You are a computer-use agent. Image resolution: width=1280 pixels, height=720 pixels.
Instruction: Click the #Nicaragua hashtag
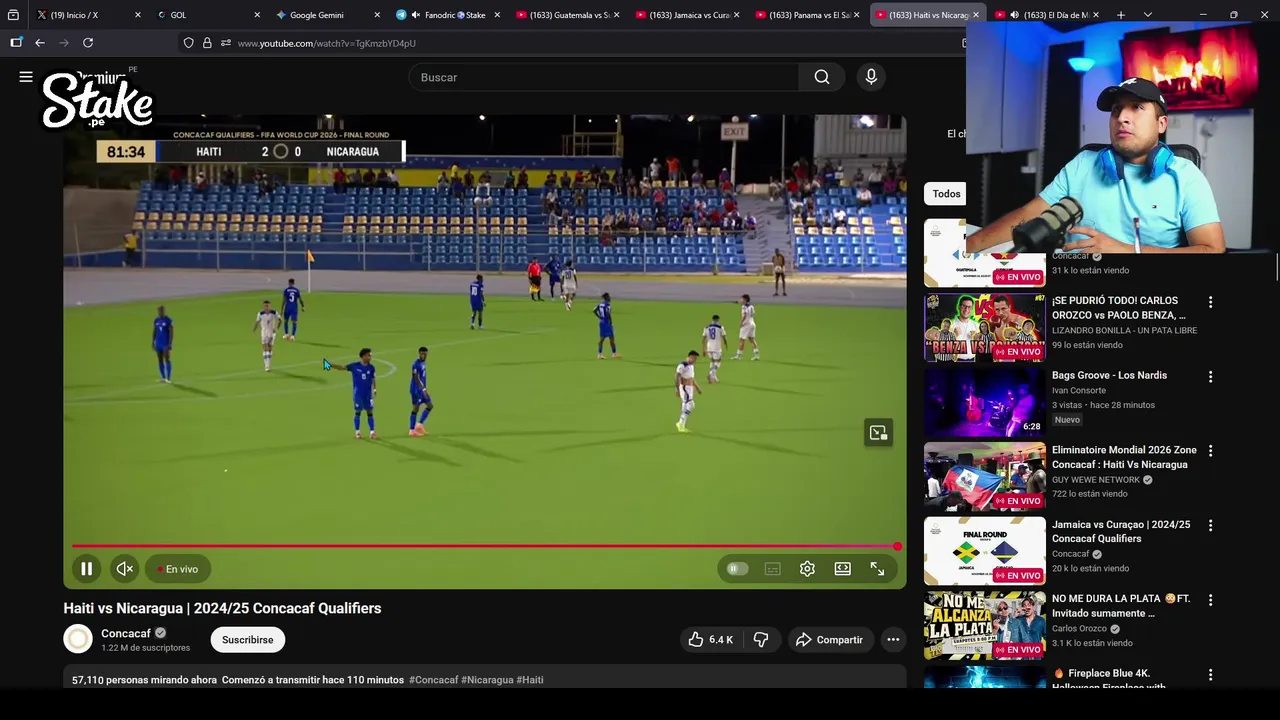(x=487, y=680)
